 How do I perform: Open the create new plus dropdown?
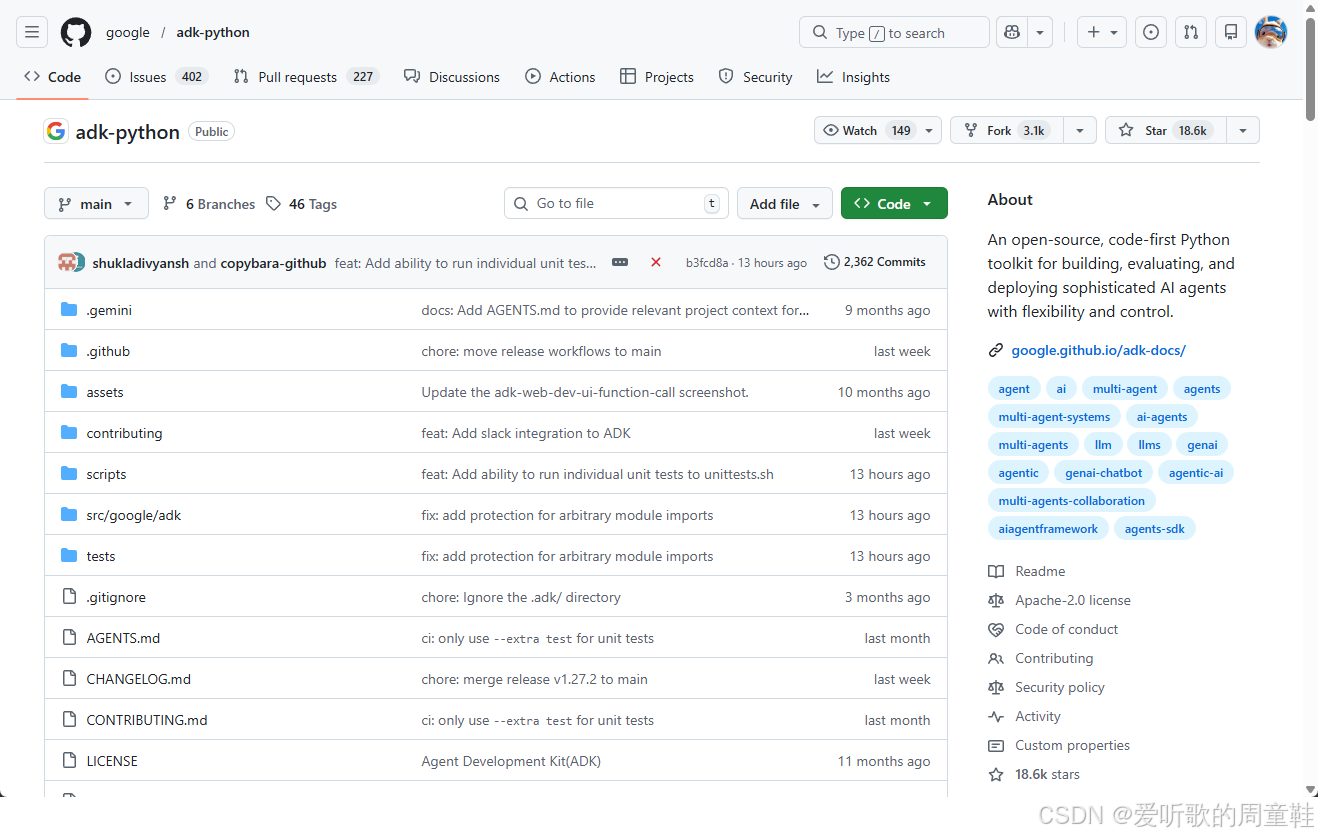(1102, 32)
